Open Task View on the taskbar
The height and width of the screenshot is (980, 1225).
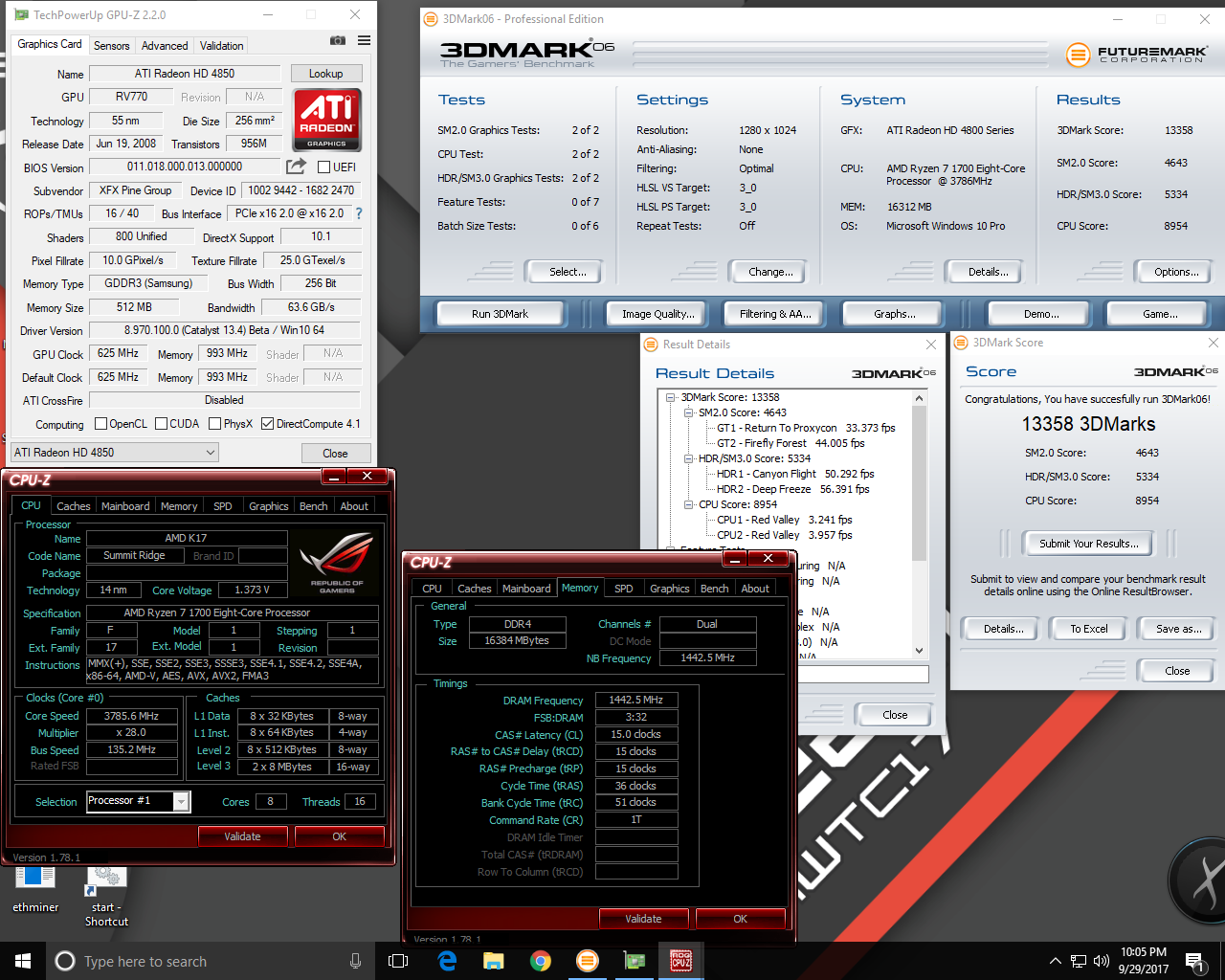pyautogui.click(x=398, y=961)
